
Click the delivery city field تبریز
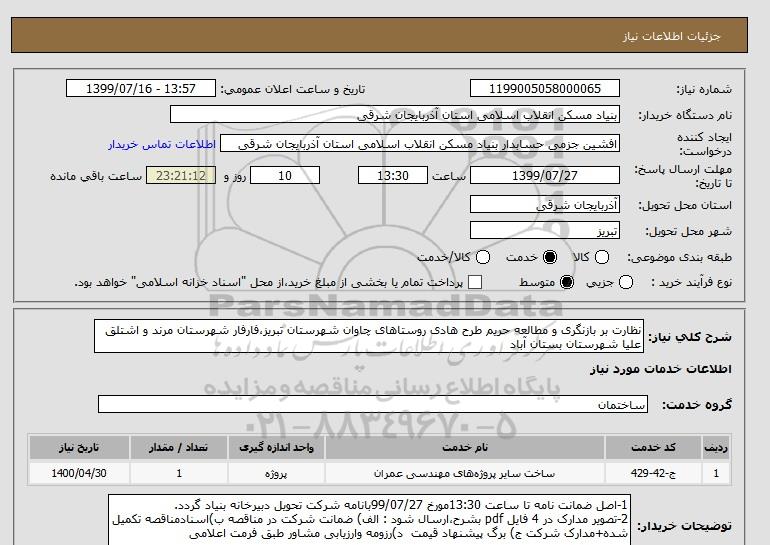pos(545,230)
